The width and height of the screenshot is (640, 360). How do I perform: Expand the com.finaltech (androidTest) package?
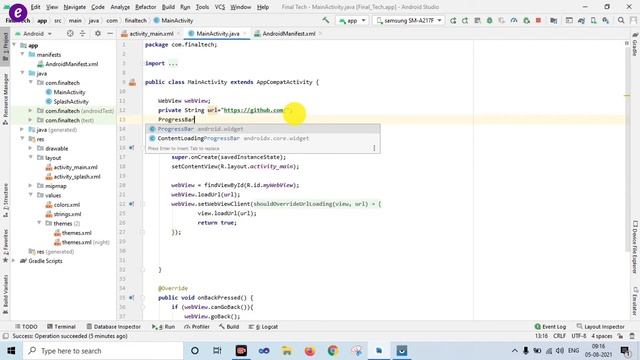pyautogui.click(x=31, y=111)
